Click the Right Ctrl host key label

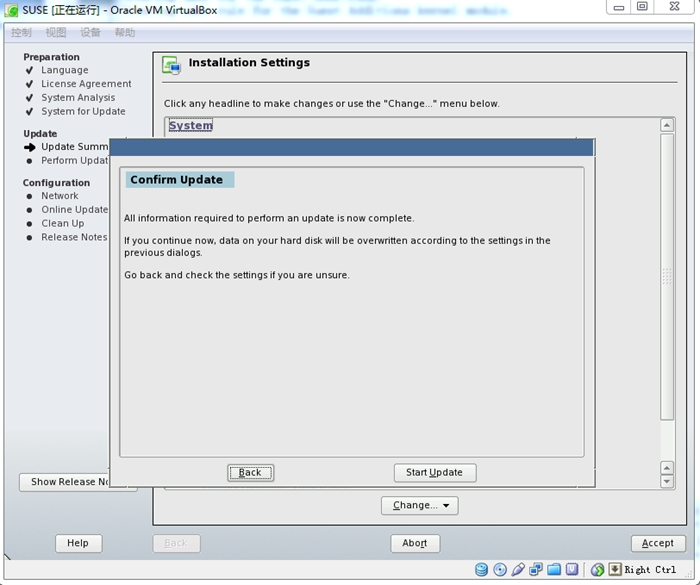[650, 569]
